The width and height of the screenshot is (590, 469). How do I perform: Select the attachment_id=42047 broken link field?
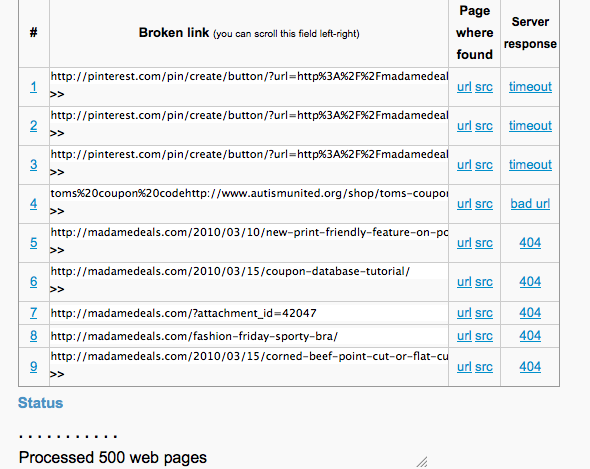point(249,313)
